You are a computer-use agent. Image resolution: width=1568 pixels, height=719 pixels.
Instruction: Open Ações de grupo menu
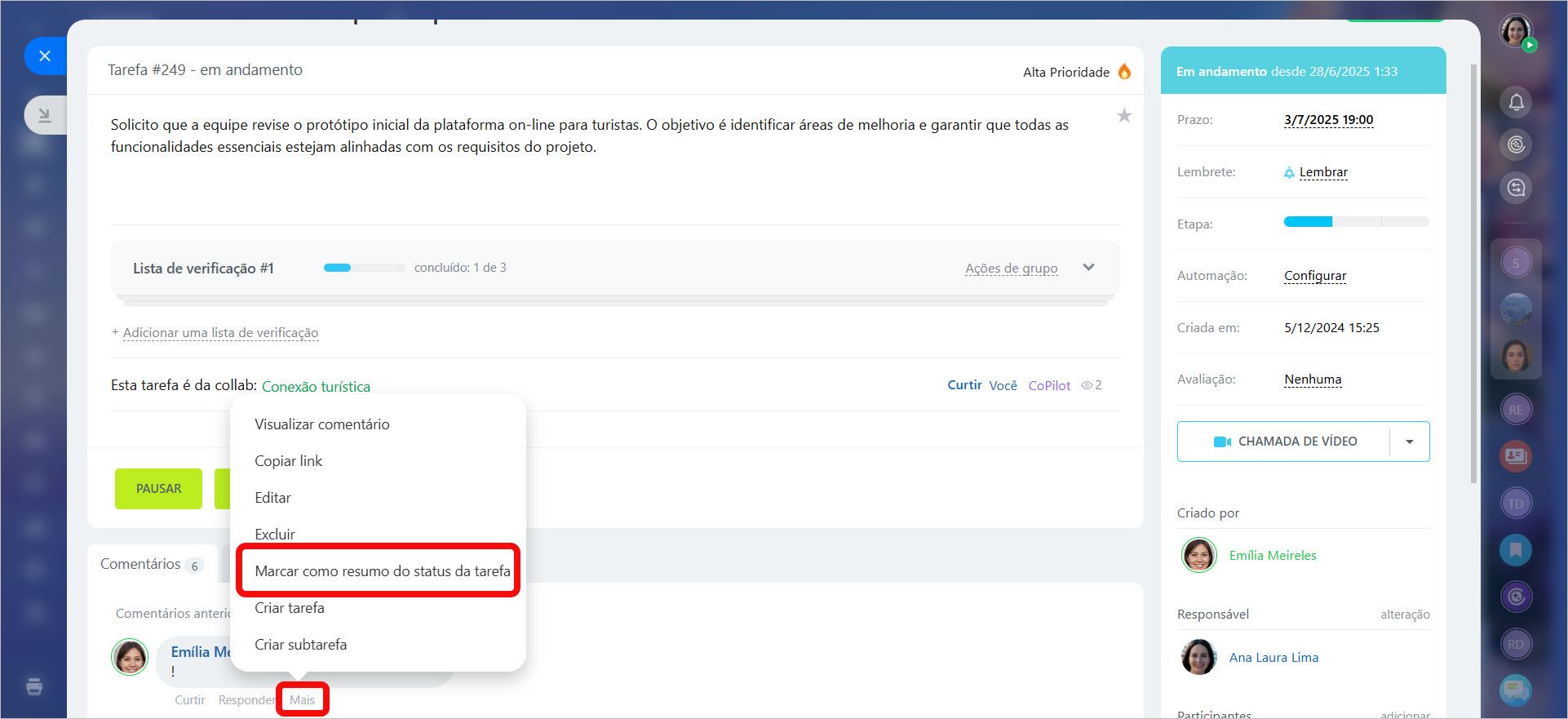click(1011, 269)
